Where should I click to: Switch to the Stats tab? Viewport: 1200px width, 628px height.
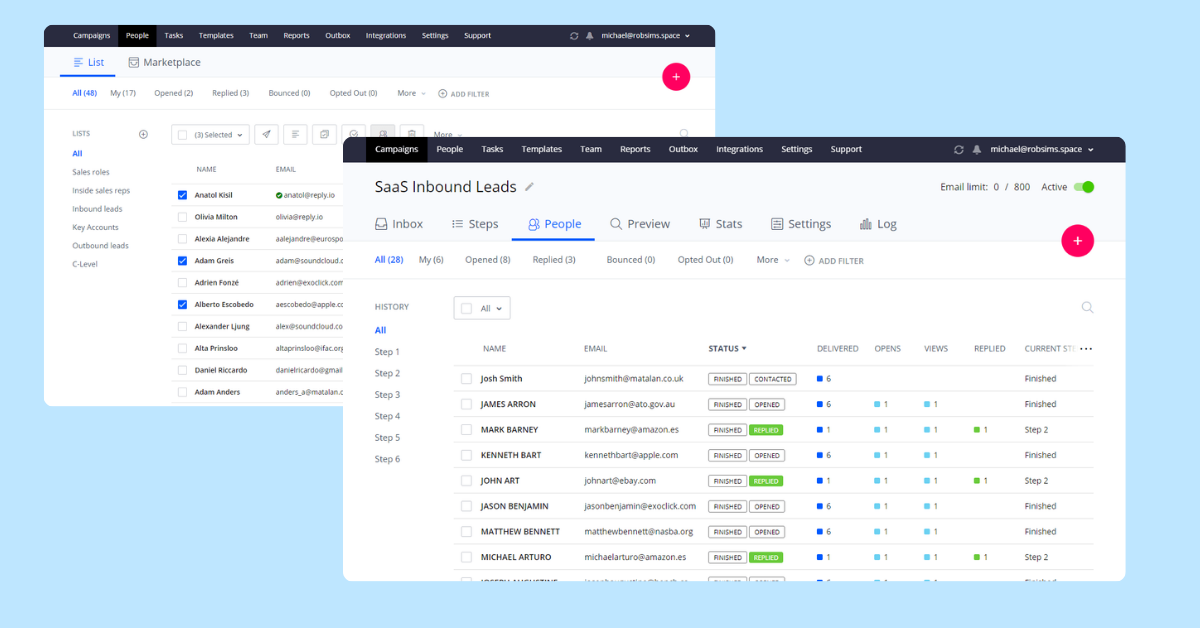point(720,224)
